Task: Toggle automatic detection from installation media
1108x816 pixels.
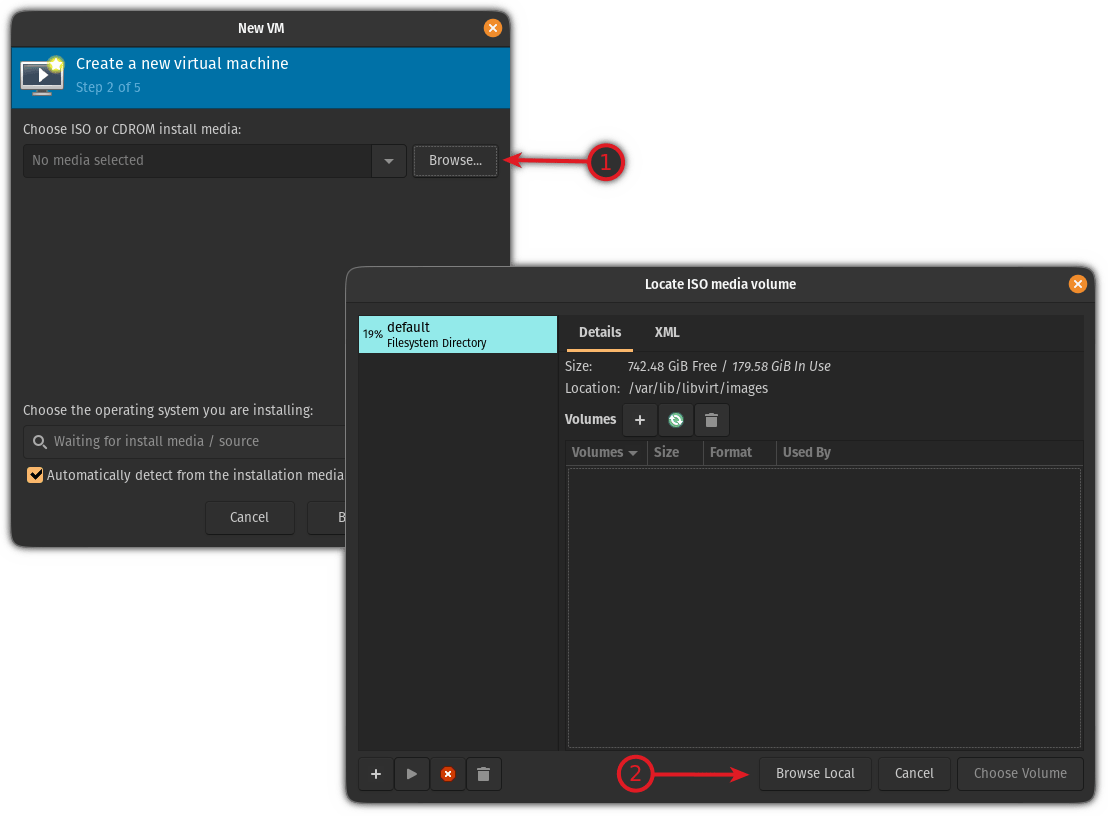Action: click(36, 475)
